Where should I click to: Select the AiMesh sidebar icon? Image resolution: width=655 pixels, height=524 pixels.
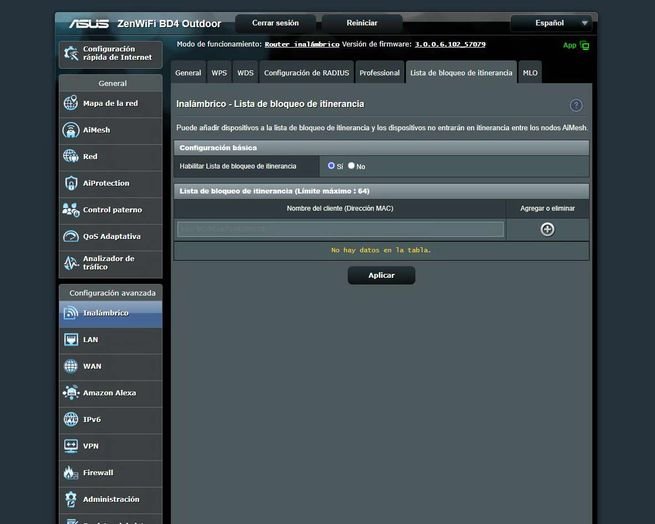coord(71,130)
